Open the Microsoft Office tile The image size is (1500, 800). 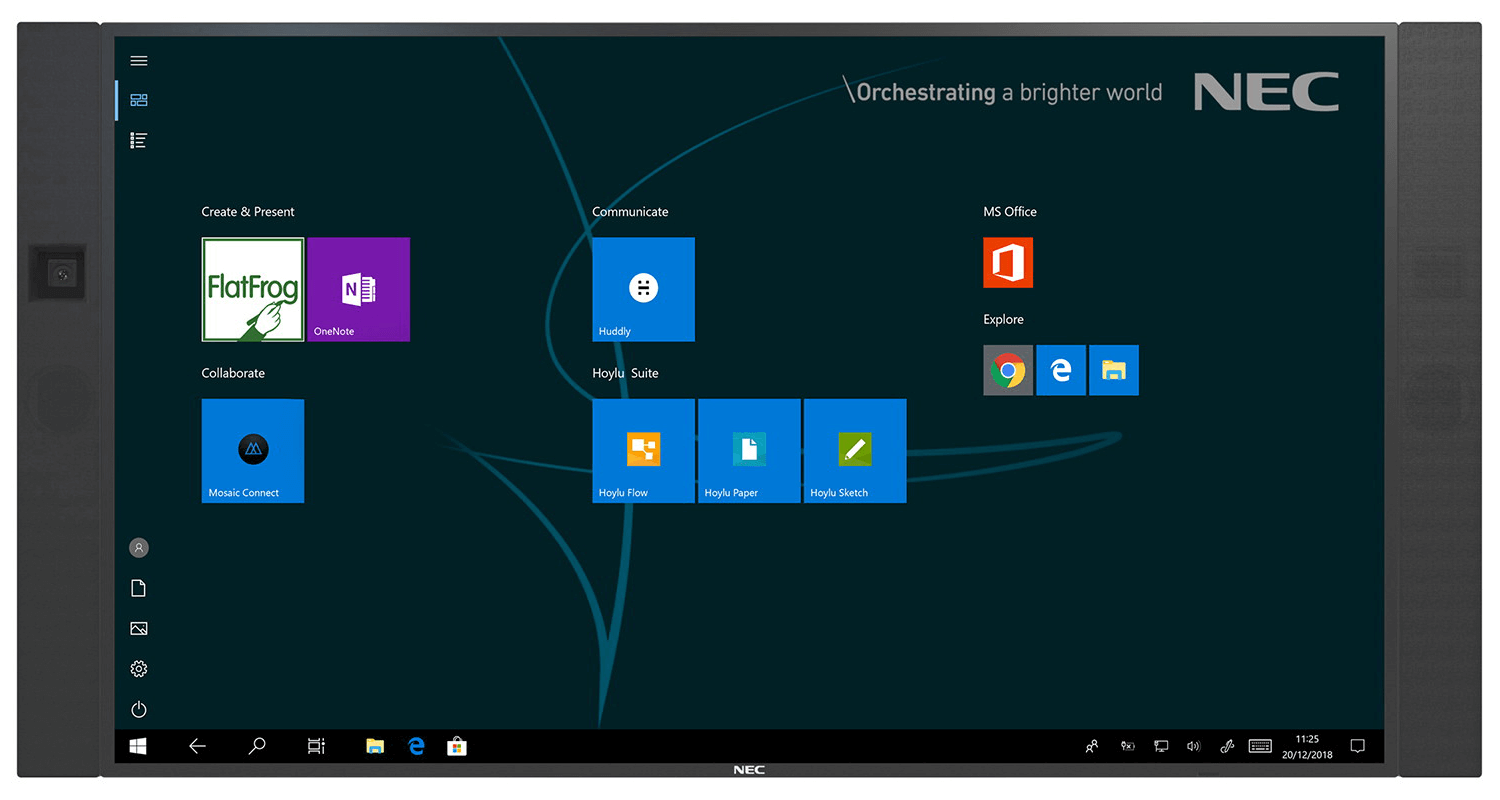click(x=1008, y=263)
